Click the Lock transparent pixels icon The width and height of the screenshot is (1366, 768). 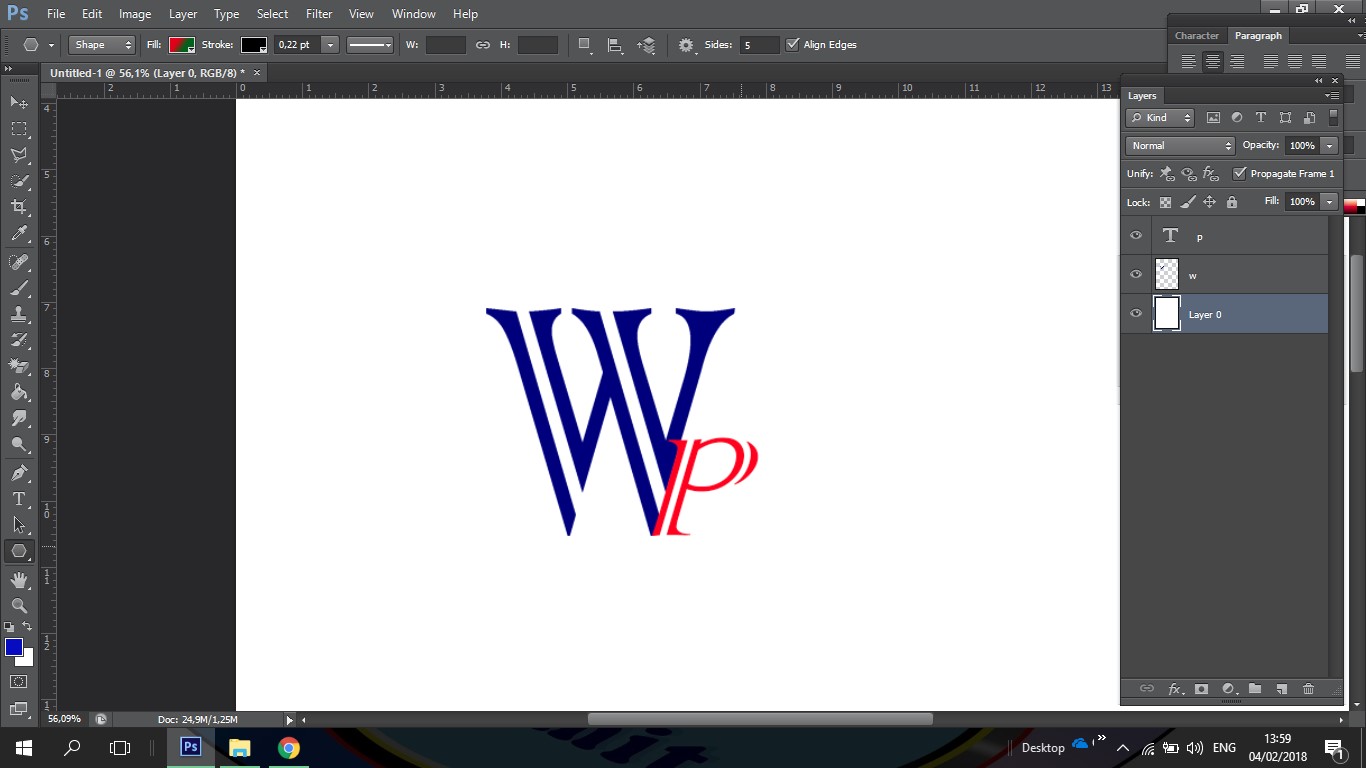(1165, 202)
